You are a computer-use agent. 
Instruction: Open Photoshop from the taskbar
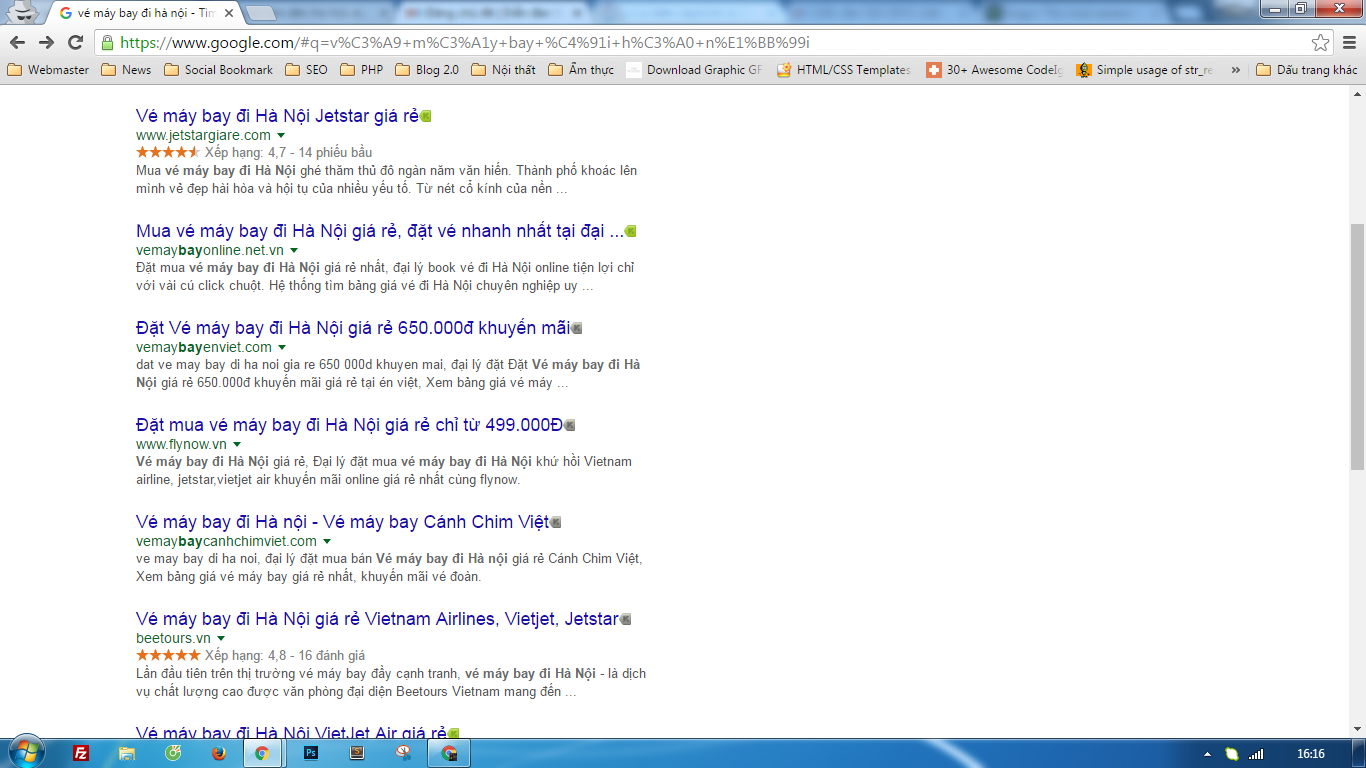(310, 753)
